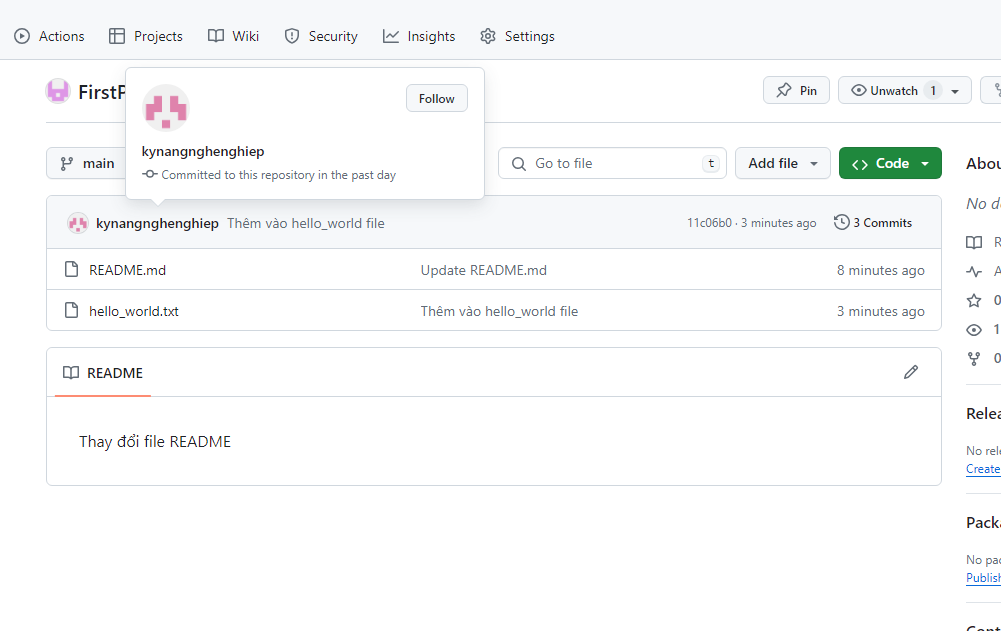Click the pencil icon to edit README
This screenshot has width=1001, height=631.
pos(910,372)
